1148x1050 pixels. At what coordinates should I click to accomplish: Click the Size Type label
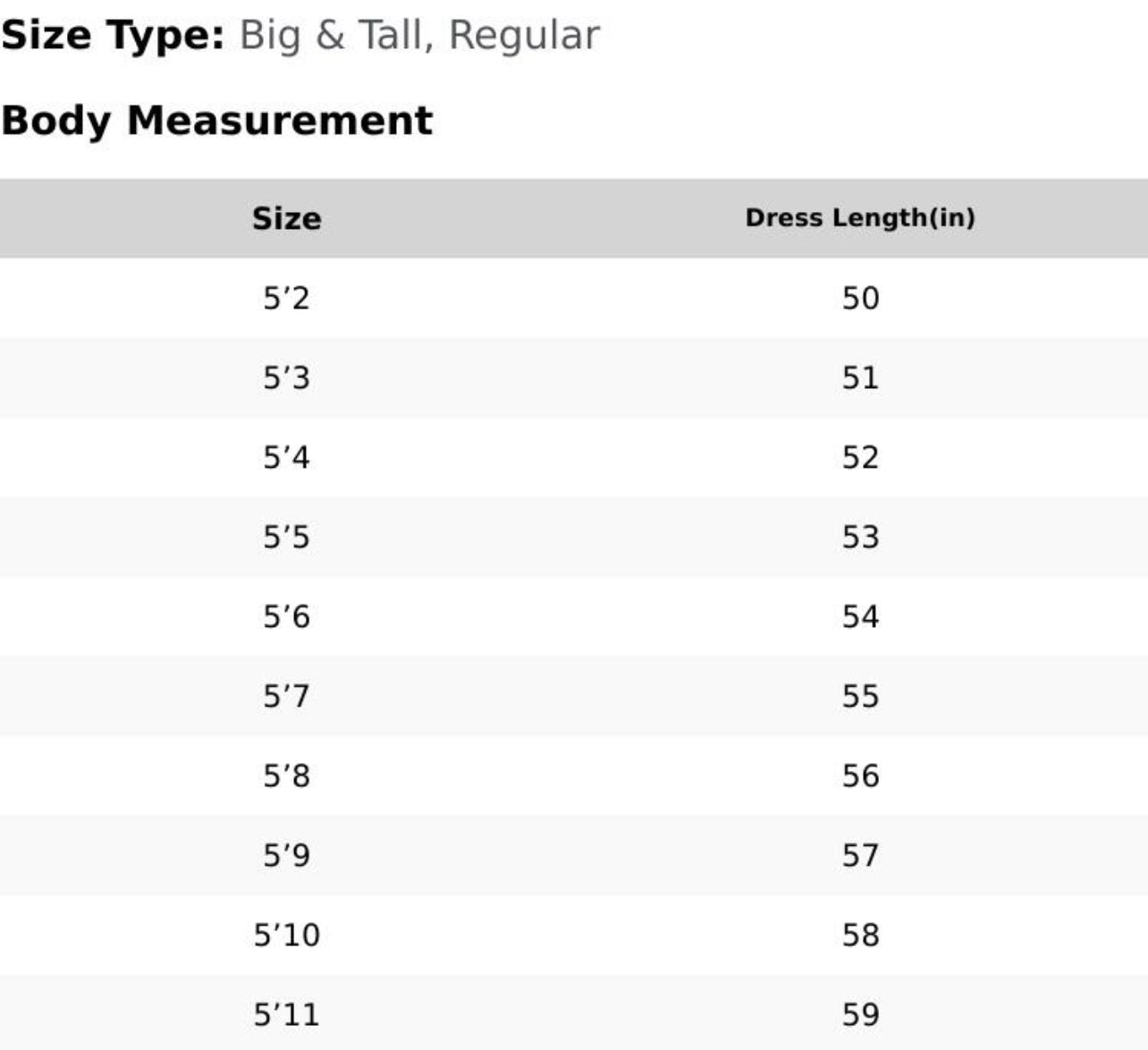[113, 36]
